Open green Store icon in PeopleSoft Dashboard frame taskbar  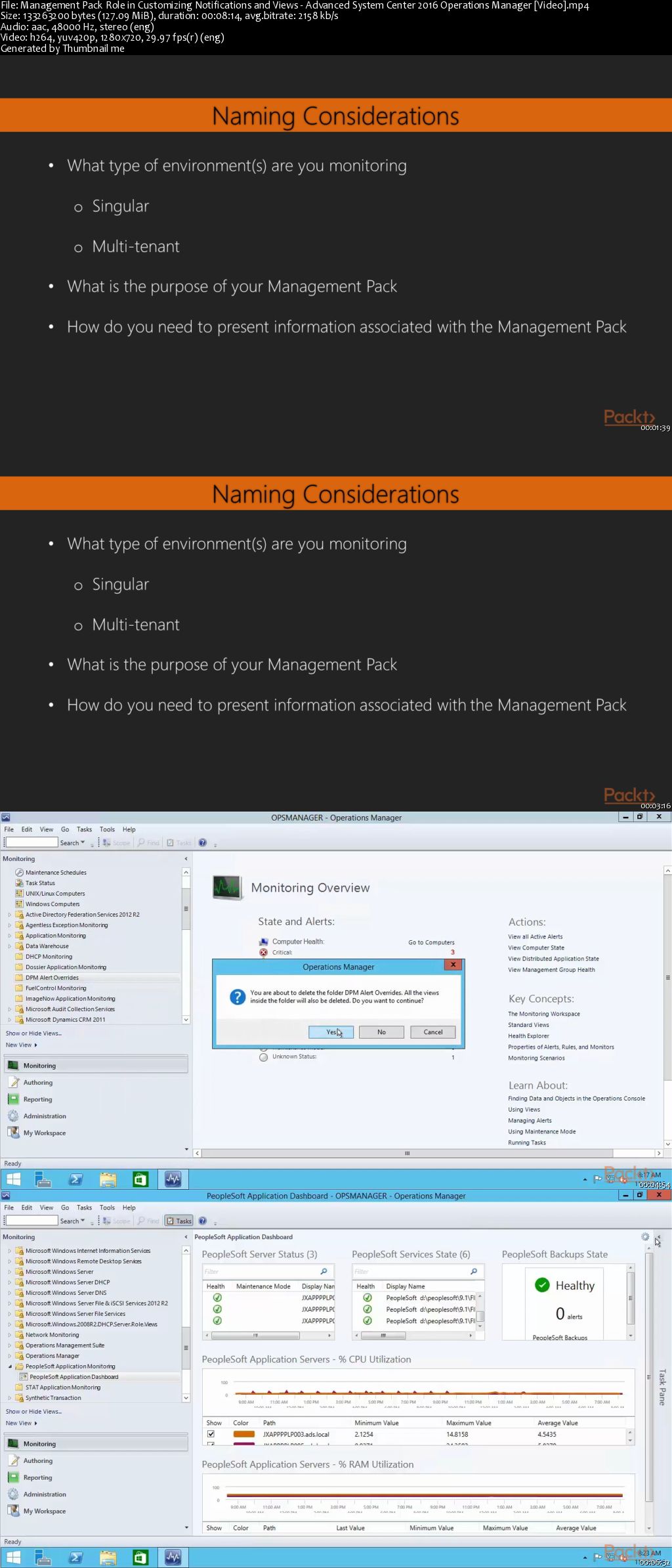(x=140, y=1557)
